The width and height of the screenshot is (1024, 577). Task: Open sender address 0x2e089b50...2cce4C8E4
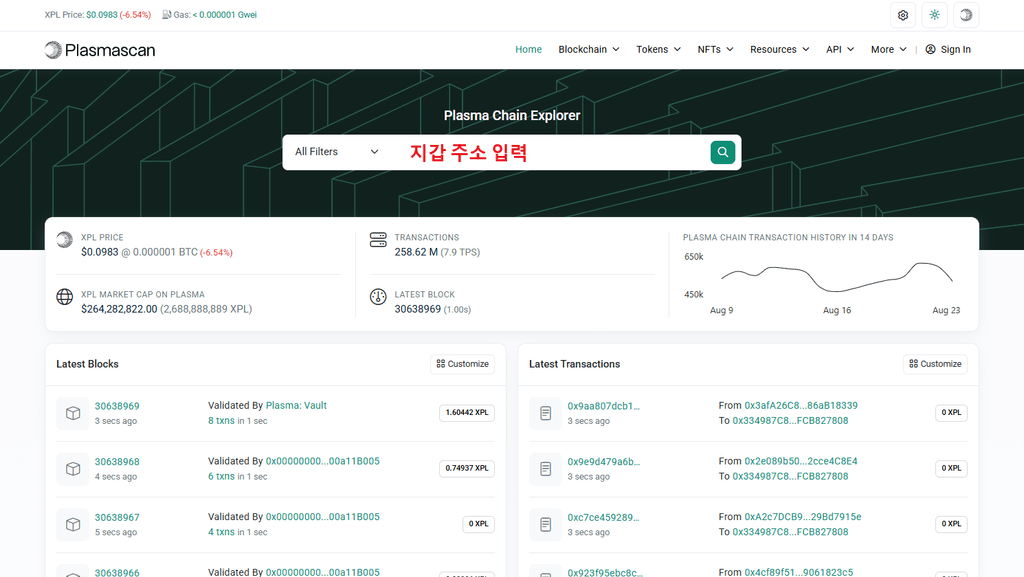click(x=801, y=461)
